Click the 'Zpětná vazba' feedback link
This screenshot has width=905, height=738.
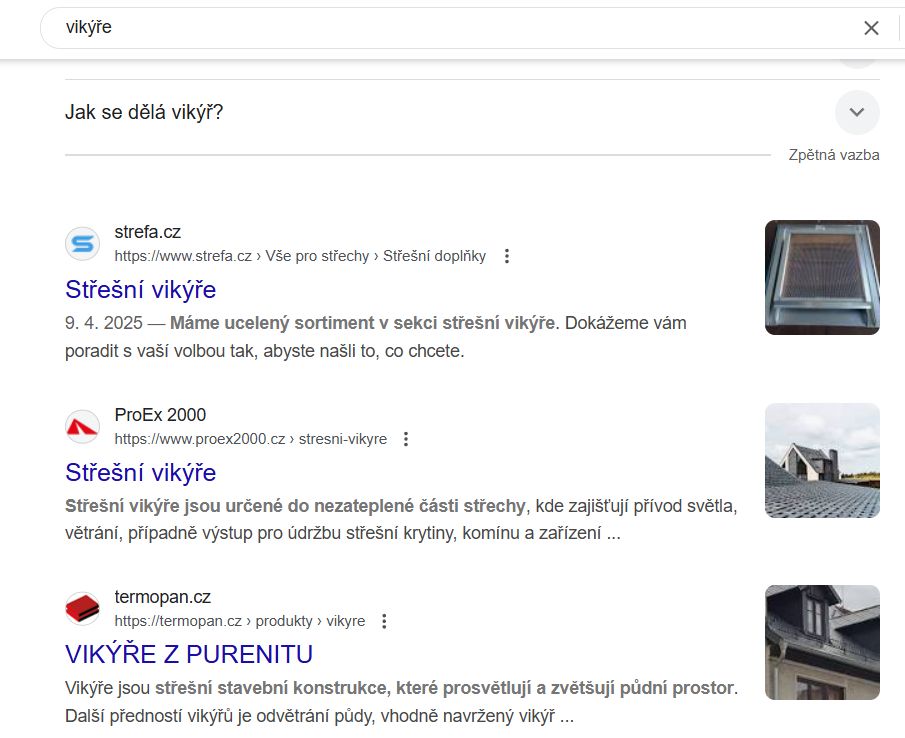coord(833,155)
